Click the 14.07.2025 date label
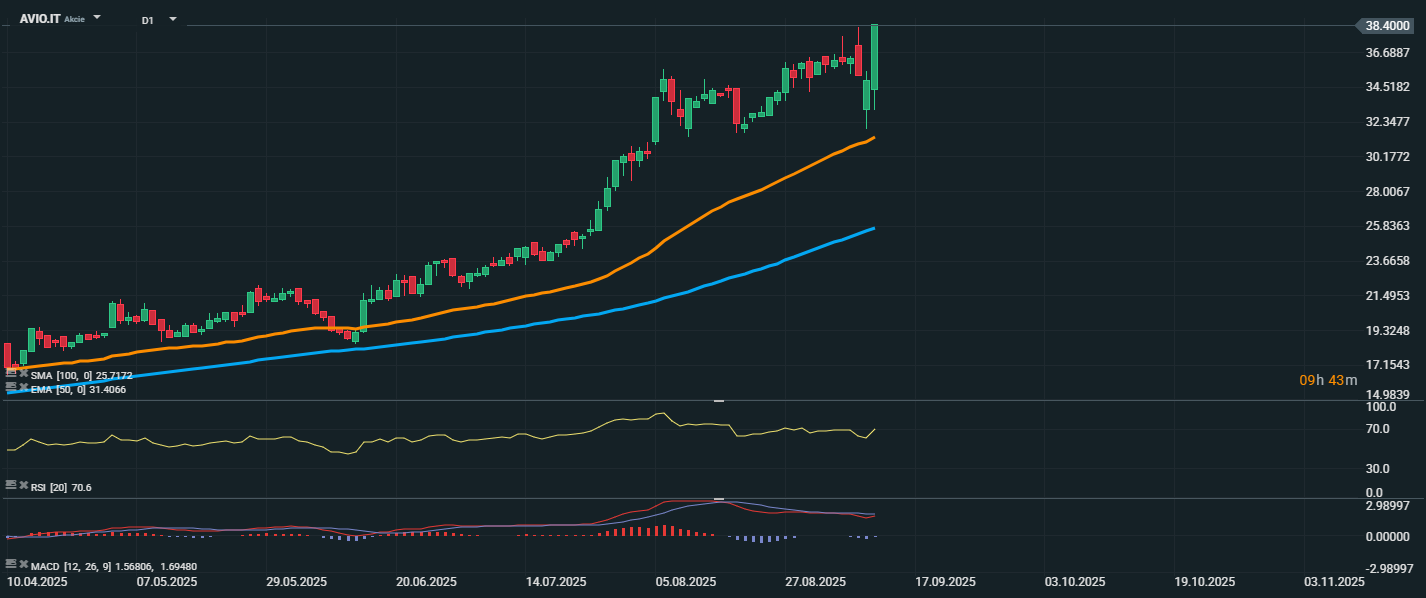Viewport: 1426px width, 598px height. pyautogui.click(x=556, y=581)
